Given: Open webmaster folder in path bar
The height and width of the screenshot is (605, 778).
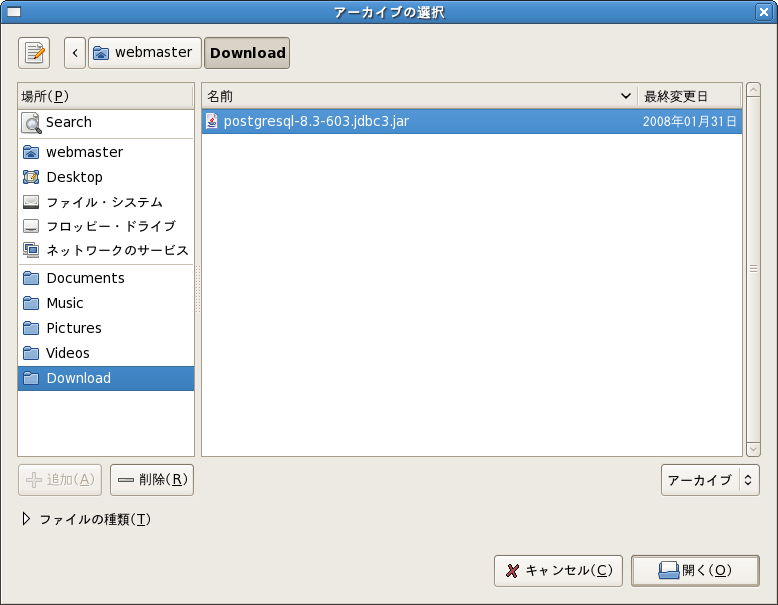Looking at the screenshot, I should pyautogui.click(x=145, y=53).
